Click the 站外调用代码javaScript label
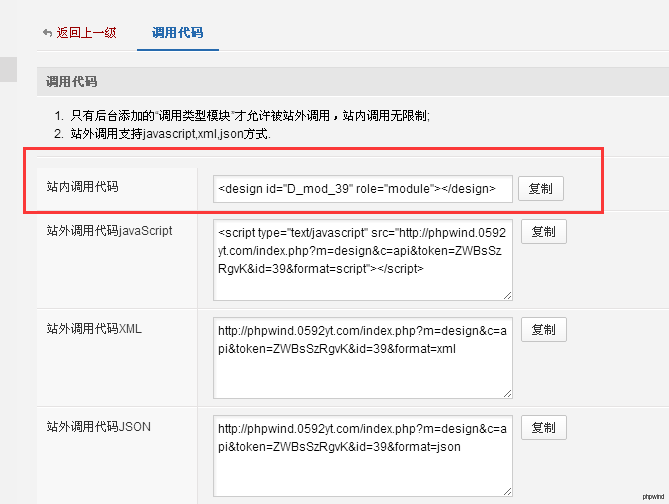Viewport: 669px width, 504px height. [x=109, y=231]
